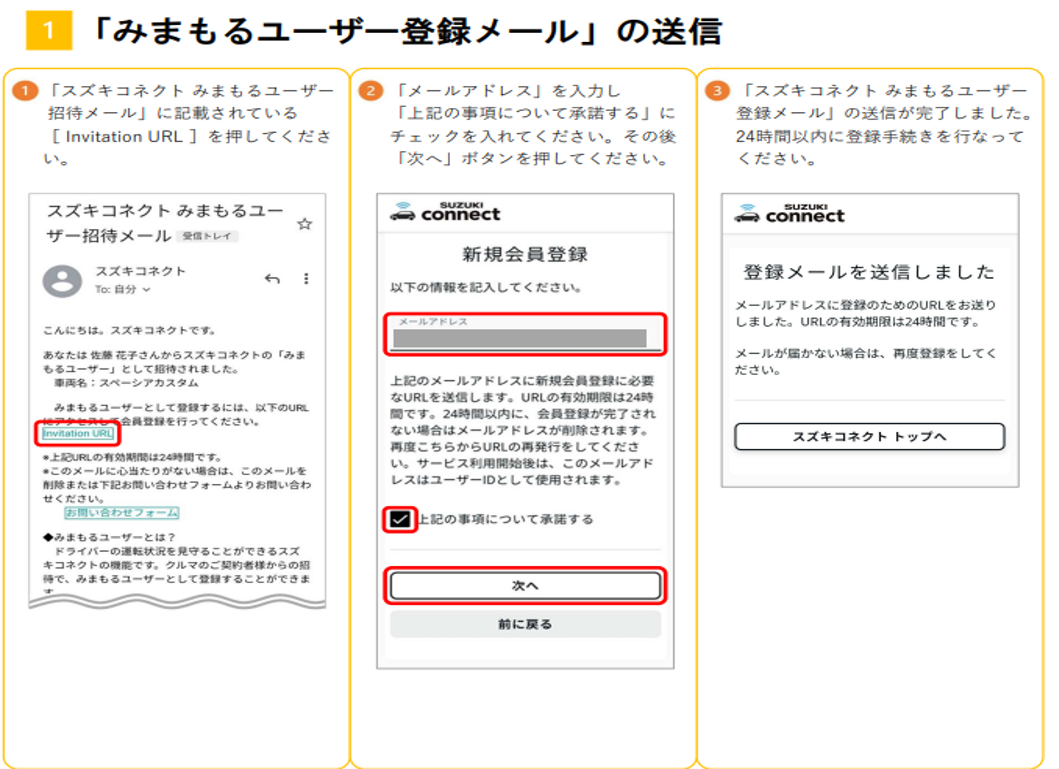Open the three-dot more options menu

click(306, 279)
